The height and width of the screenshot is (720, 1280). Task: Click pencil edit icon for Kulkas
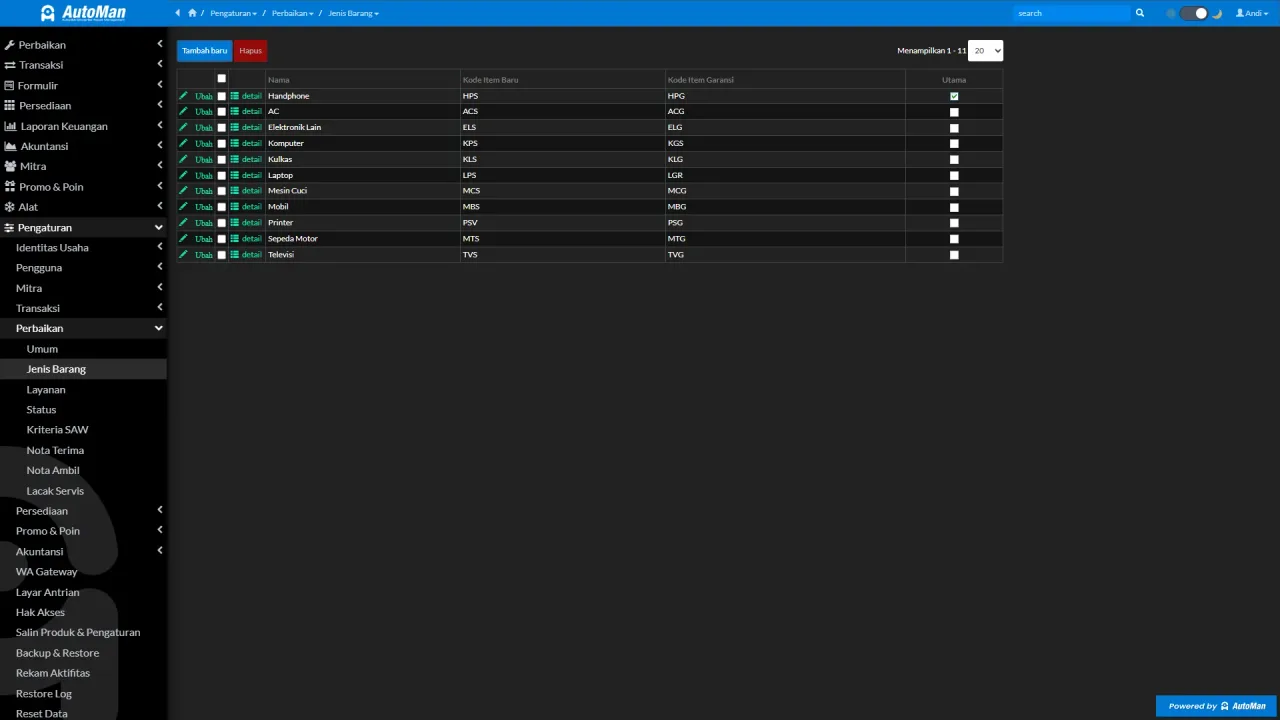click(183, 159)
